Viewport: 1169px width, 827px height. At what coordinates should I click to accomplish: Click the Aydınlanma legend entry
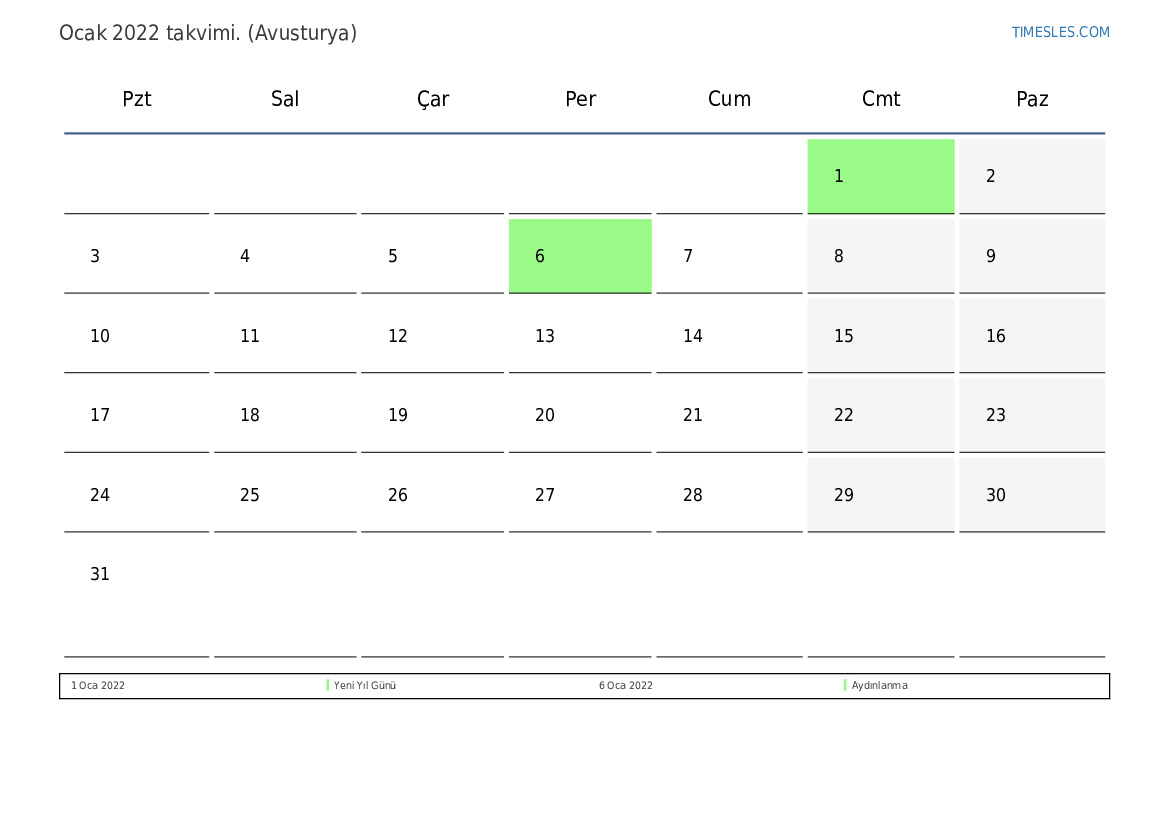tap(880, 686)
